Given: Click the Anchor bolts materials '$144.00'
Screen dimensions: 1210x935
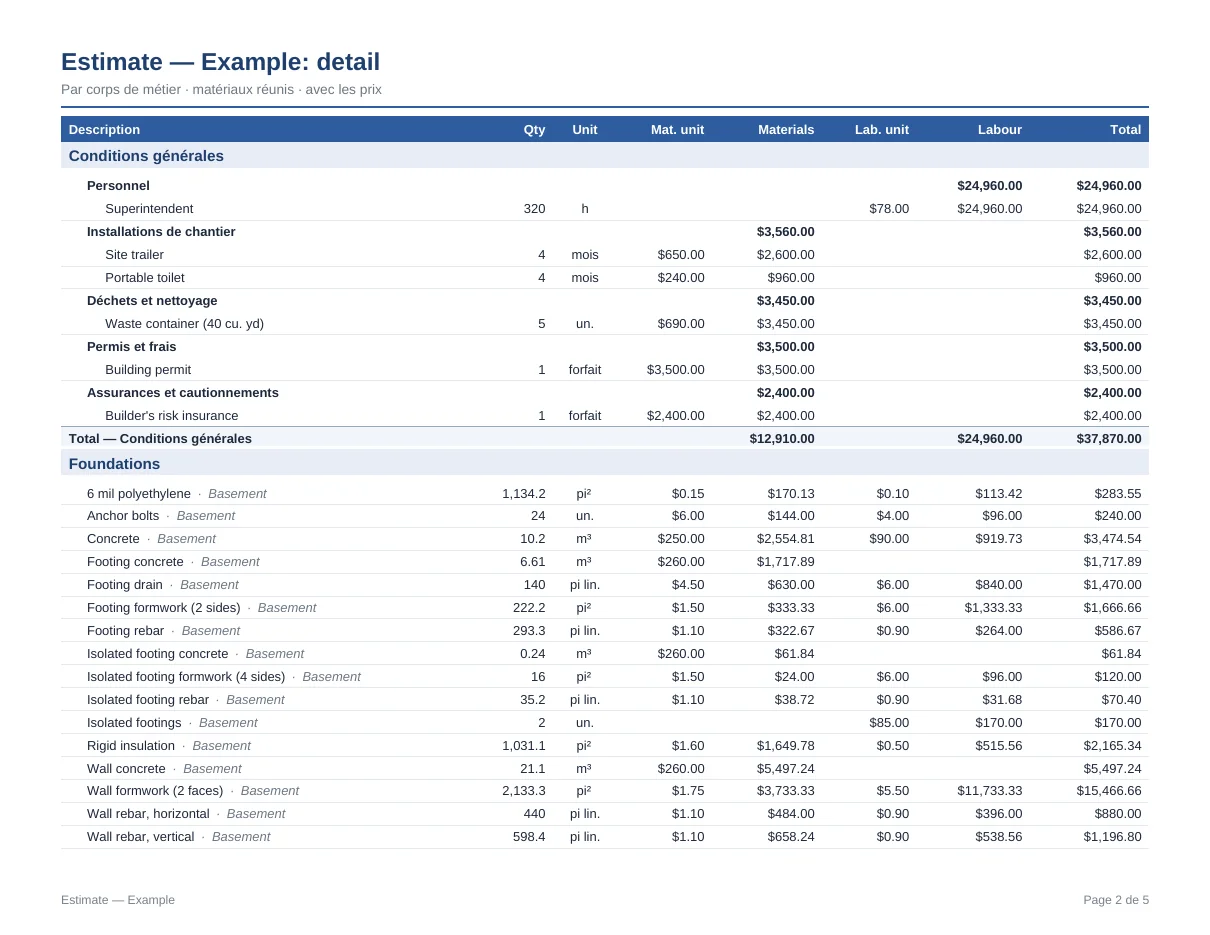Looking at the screenshot, I should [x=791, y=516].
